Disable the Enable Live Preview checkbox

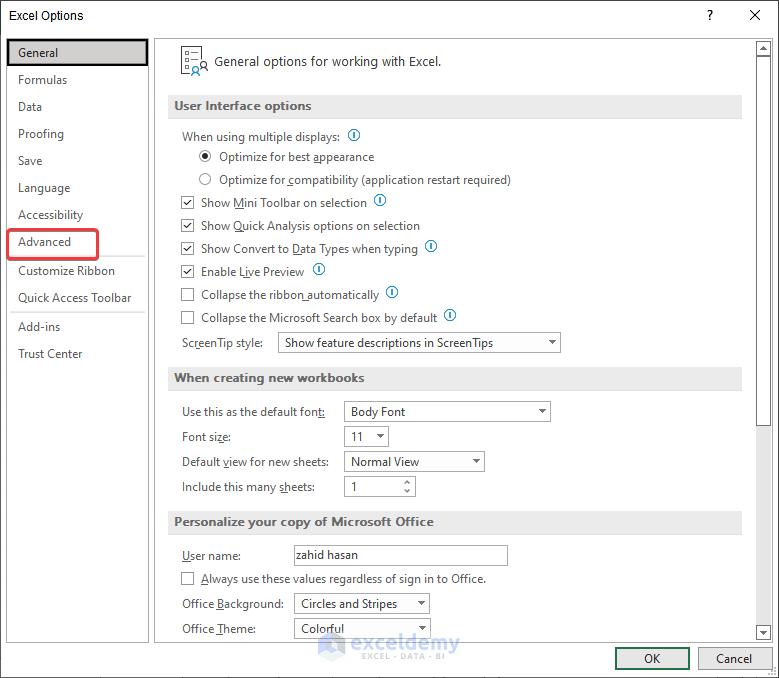click(187, 272)
